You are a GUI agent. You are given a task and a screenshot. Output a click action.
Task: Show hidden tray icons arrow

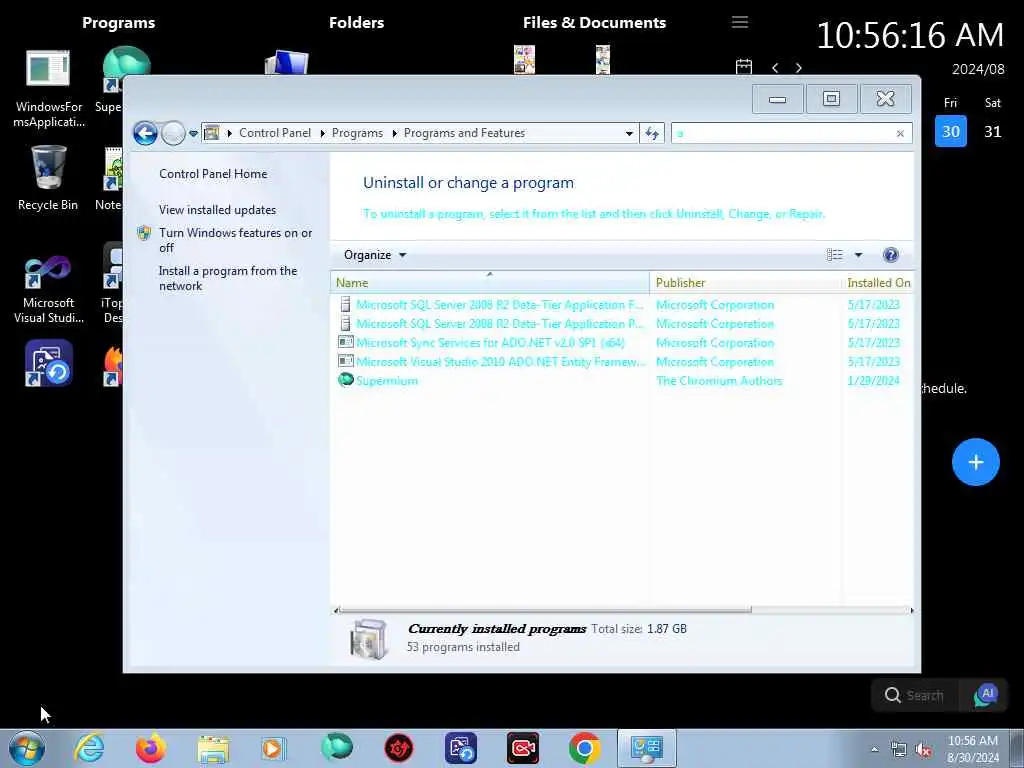tap(874, 749)
